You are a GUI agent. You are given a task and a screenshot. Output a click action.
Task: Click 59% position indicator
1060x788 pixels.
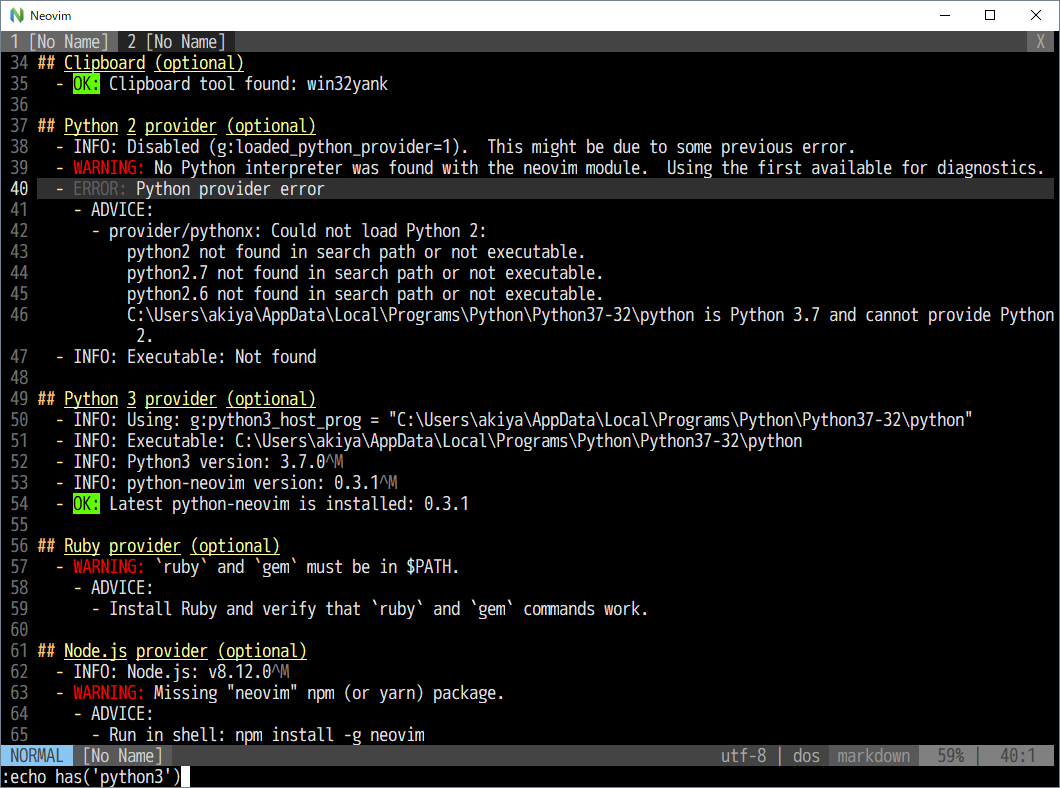click(950, 756)
